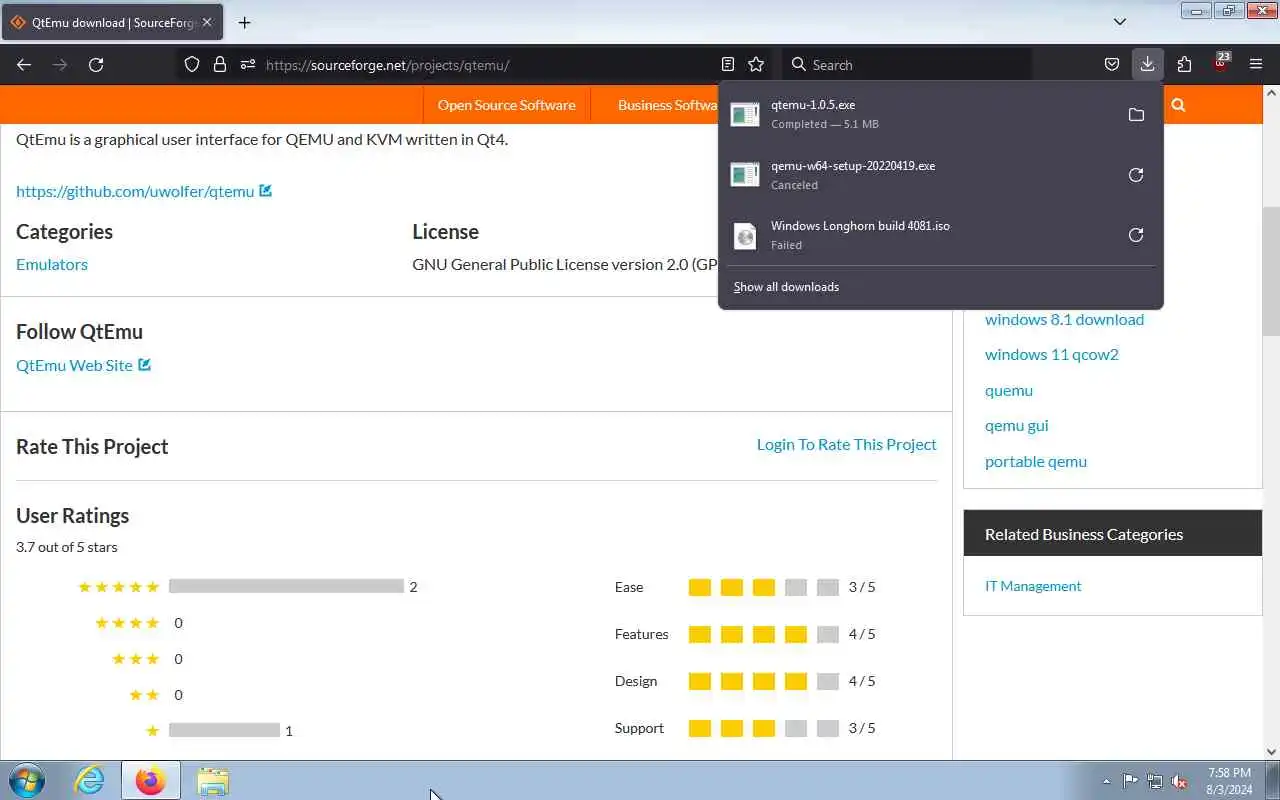Open the windows 8.1 download link
The height and width of the screenshot is (800, 1280).
[1064, 319]
